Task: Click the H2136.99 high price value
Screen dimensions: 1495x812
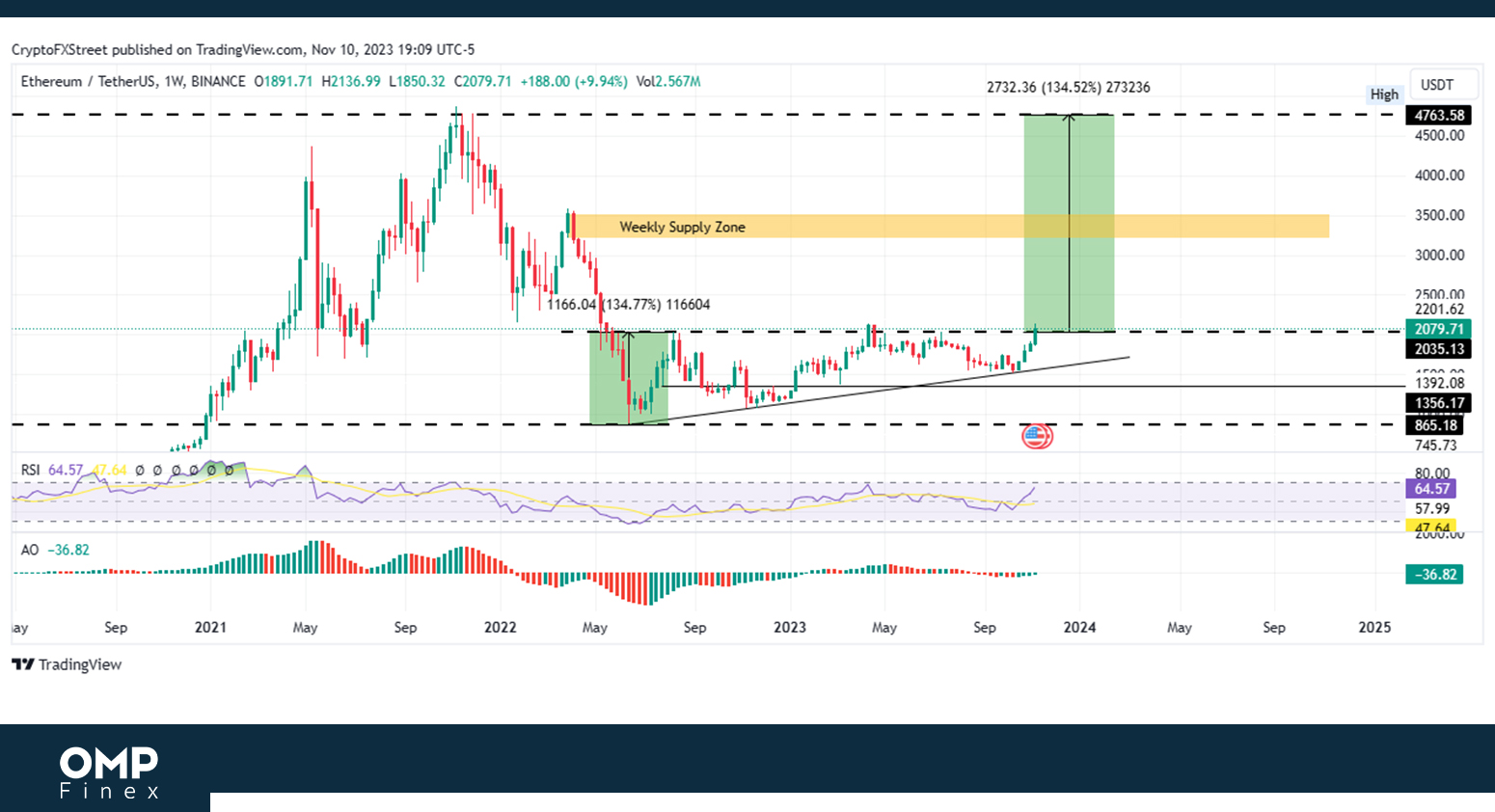Action: [x=351, y=82]
